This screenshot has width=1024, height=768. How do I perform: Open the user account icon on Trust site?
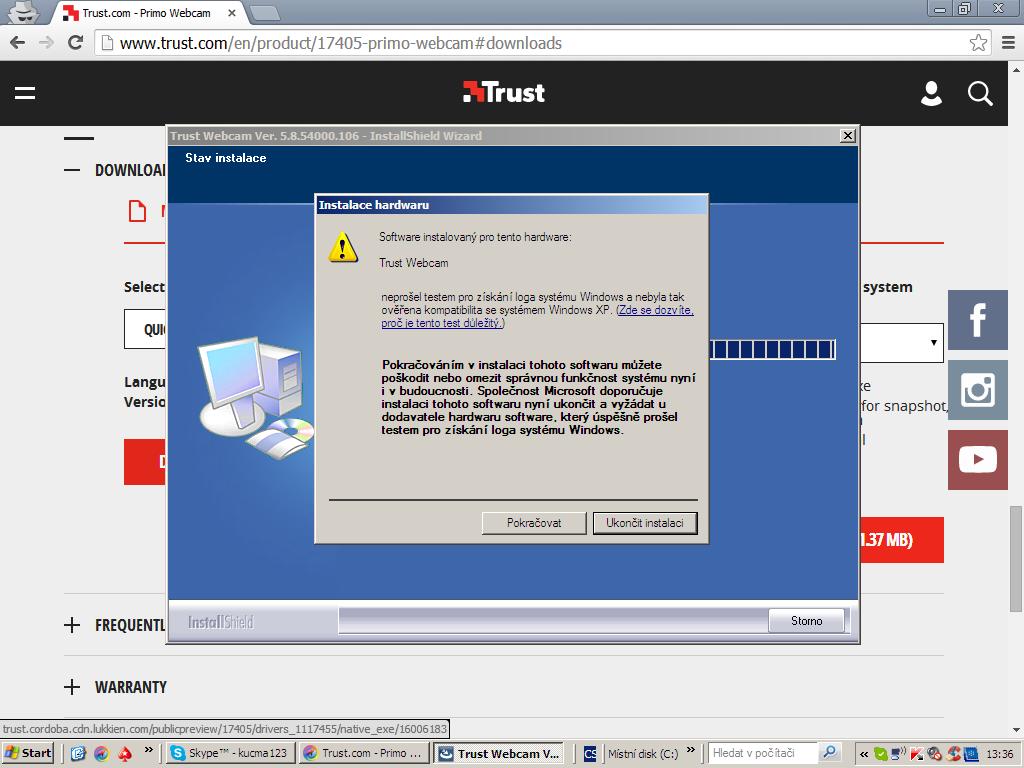click(931, 93)
